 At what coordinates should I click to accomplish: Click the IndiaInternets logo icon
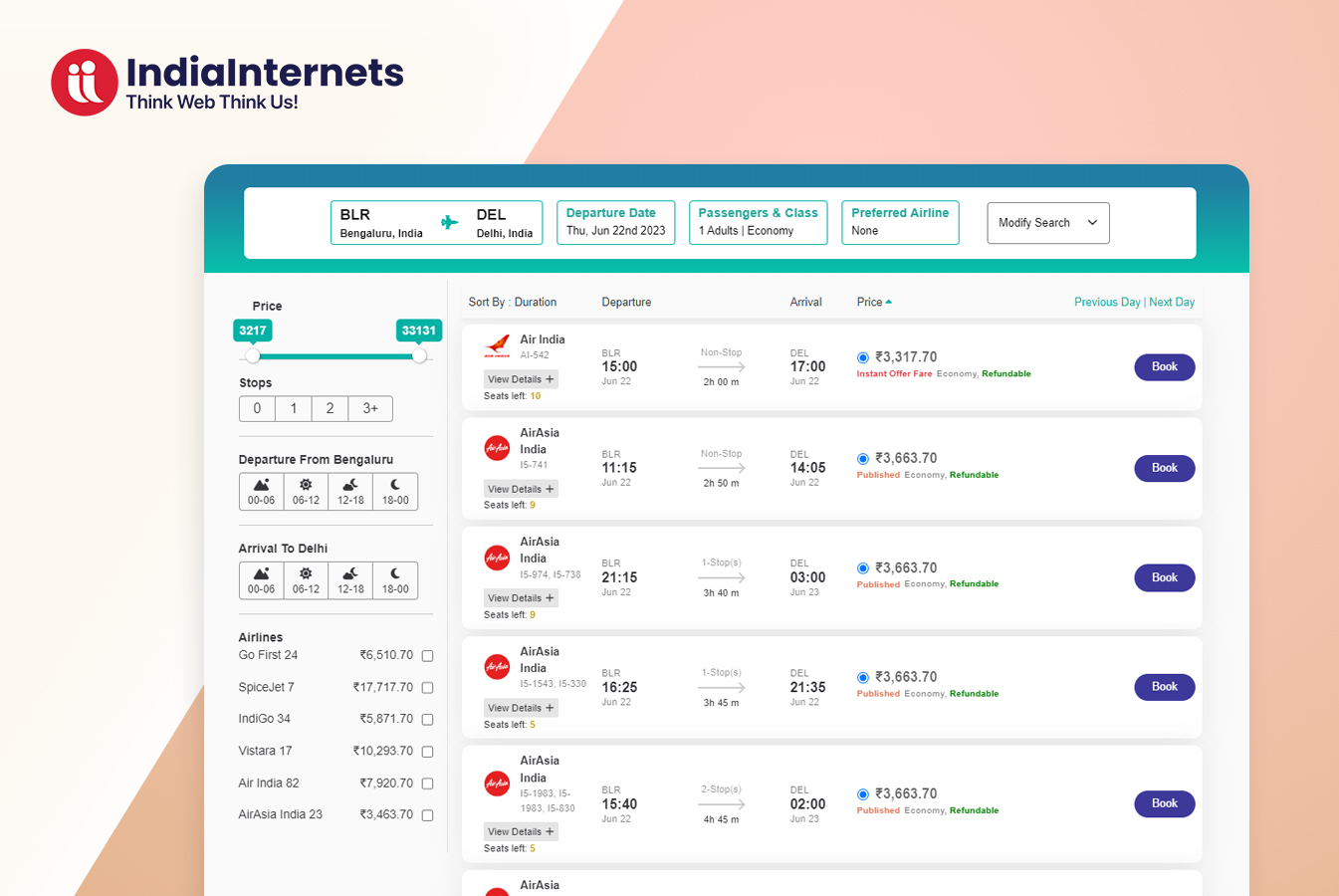coord(85,83)
